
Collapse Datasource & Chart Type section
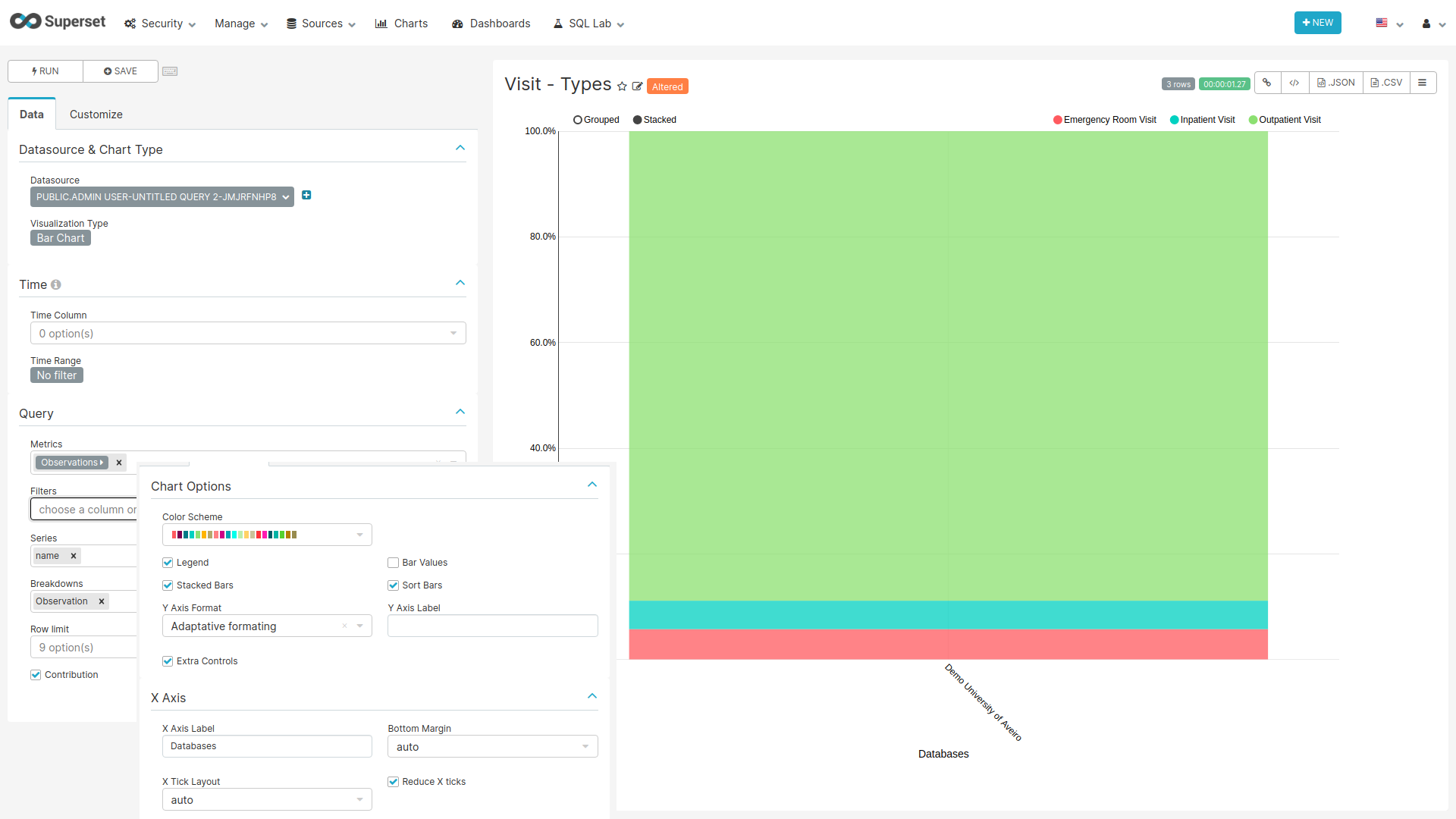[460, 148]
